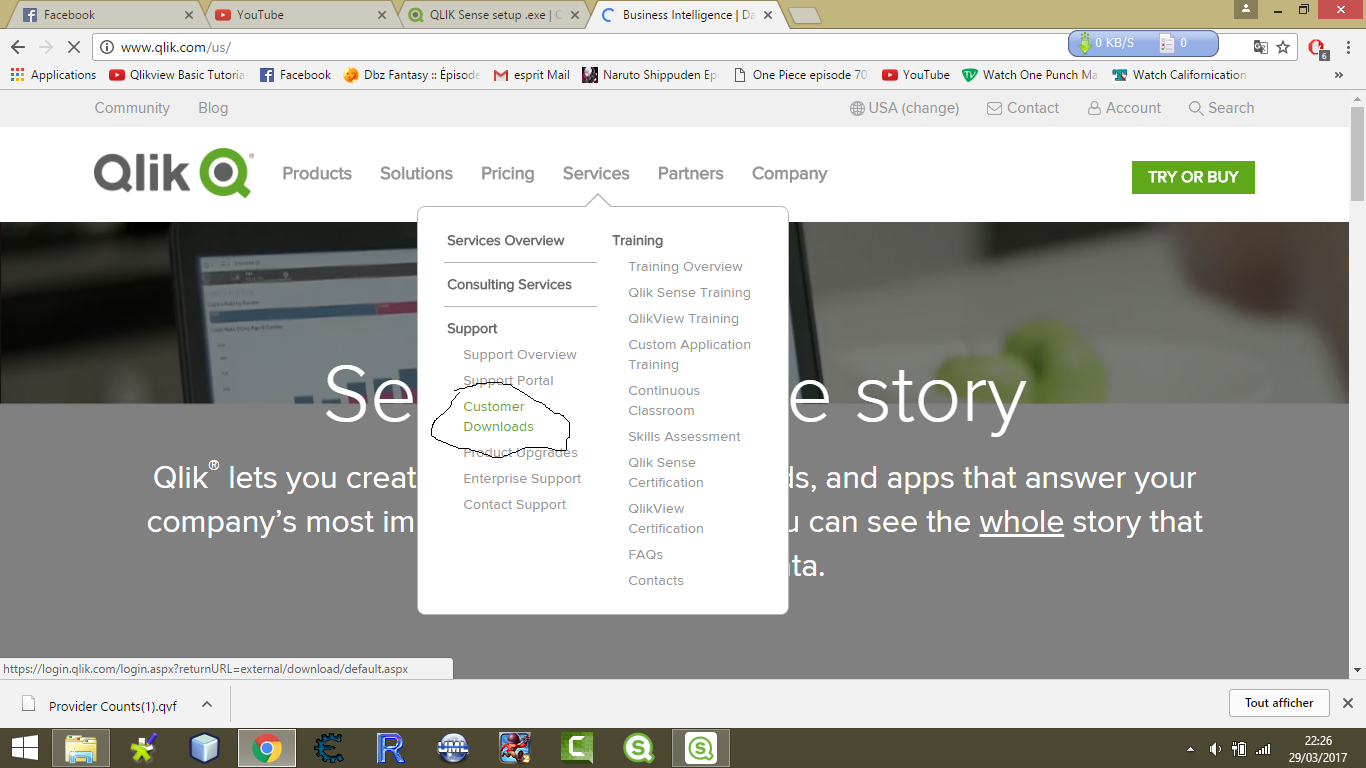The width and height of the screenshot is (1366, 768).
Task: Open the Partners menu
Action: click(x=691, y=173)
